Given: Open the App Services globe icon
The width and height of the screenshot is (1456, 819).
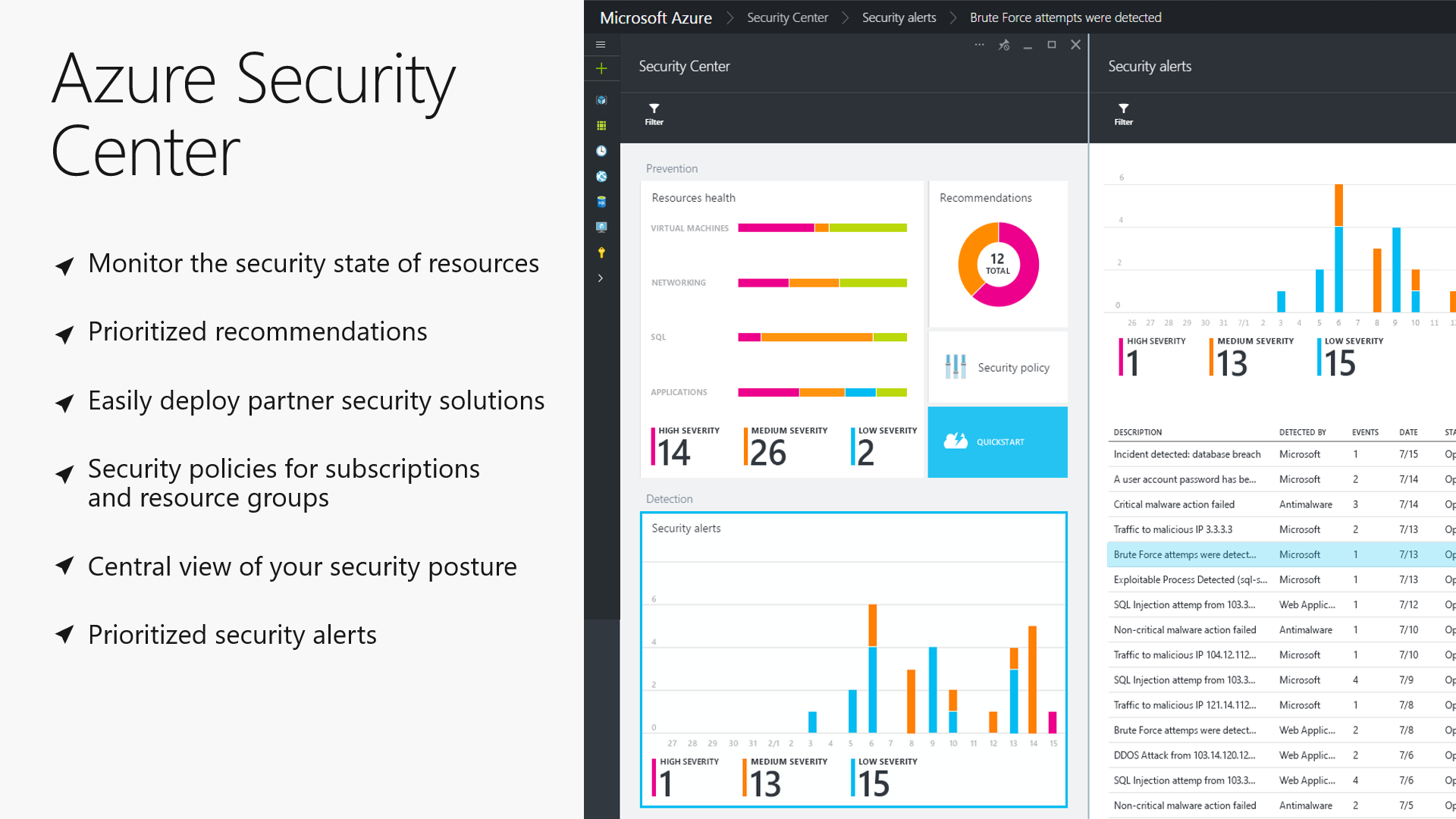Looking at the screenshot, I should 601,177.
